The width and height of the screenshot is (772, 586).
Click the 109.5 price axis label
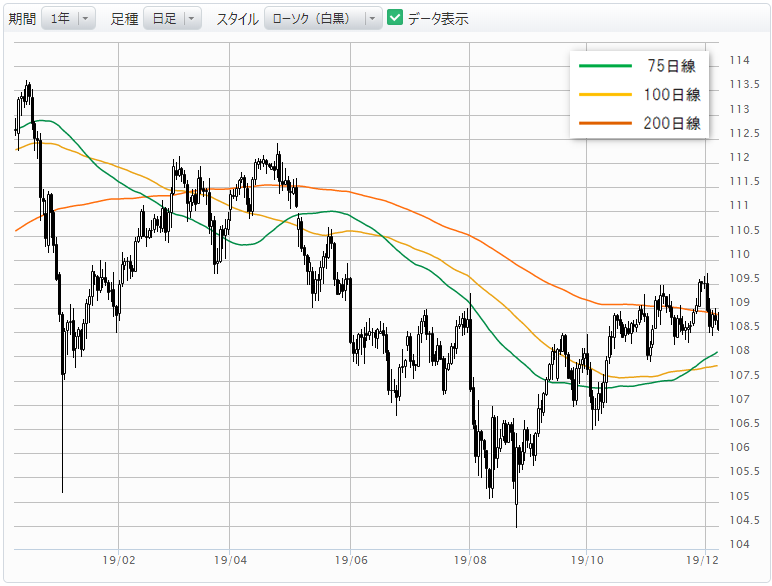tap(744, 278)
